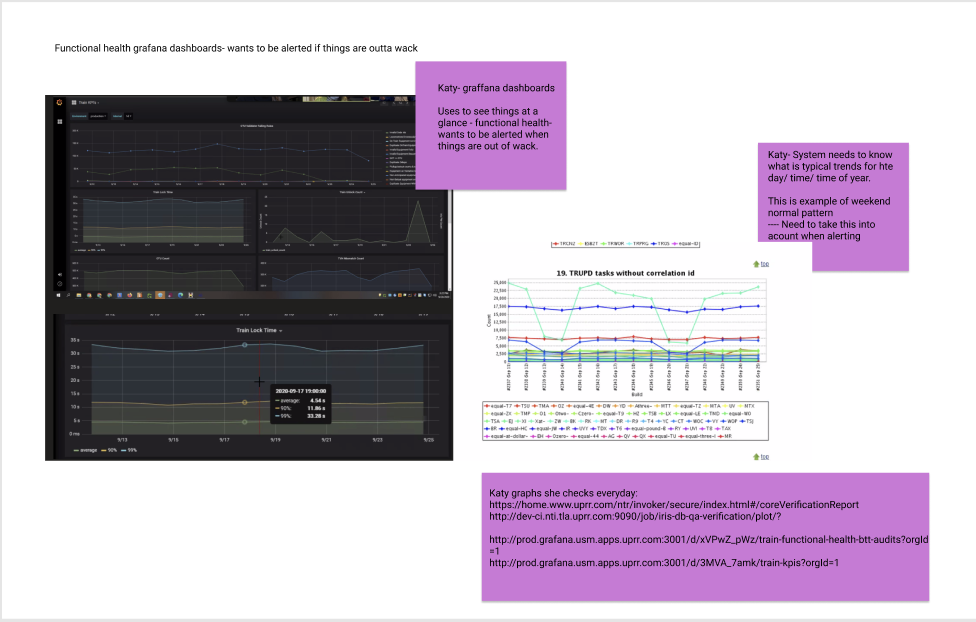Image resolution: width=976 pixels, height=622 pixels.
Task: Open the Dashboards grid icon in Grafana sidebar
Action: 60,121
